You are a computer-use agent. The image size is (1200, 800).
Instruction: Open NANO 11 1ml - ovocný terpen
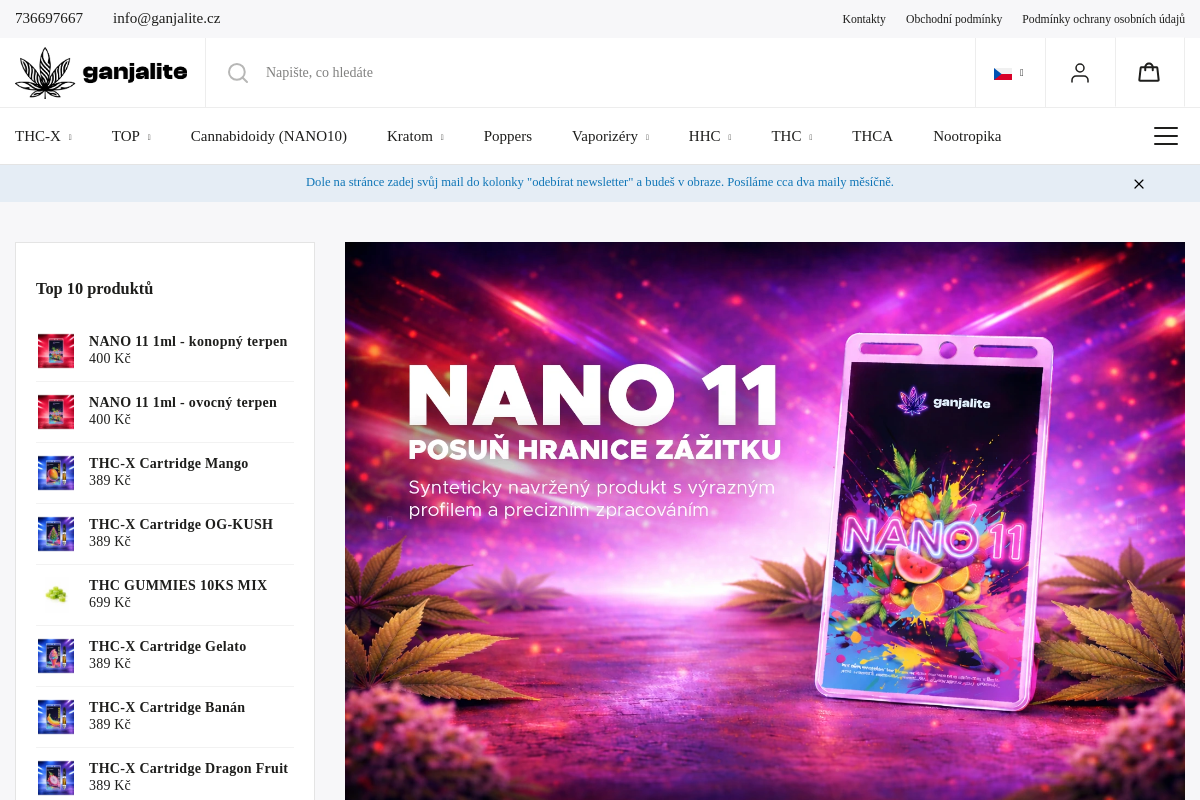point(183,402)
